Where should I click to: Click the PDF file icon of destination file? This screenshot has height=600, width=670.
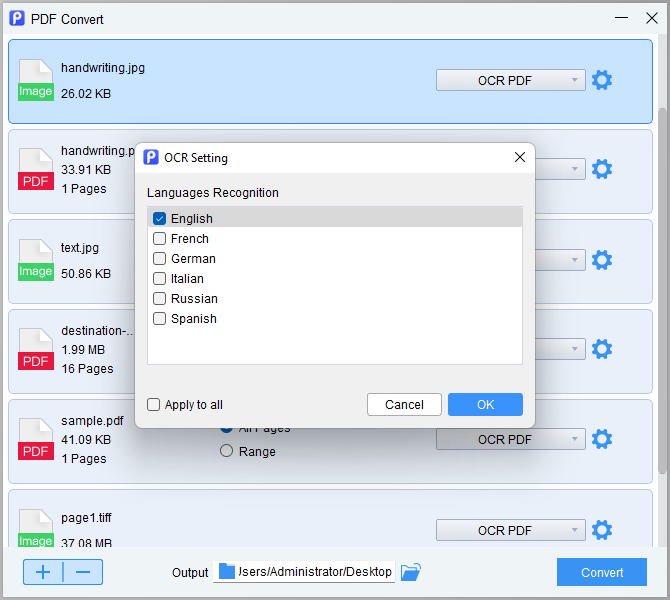36,349
